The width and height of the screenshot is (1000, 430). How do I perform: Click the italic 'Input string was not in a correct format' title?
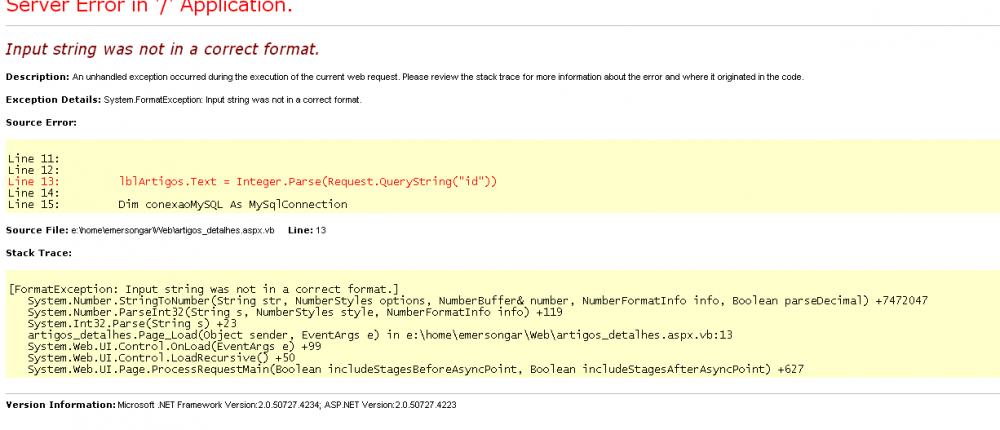162,49
